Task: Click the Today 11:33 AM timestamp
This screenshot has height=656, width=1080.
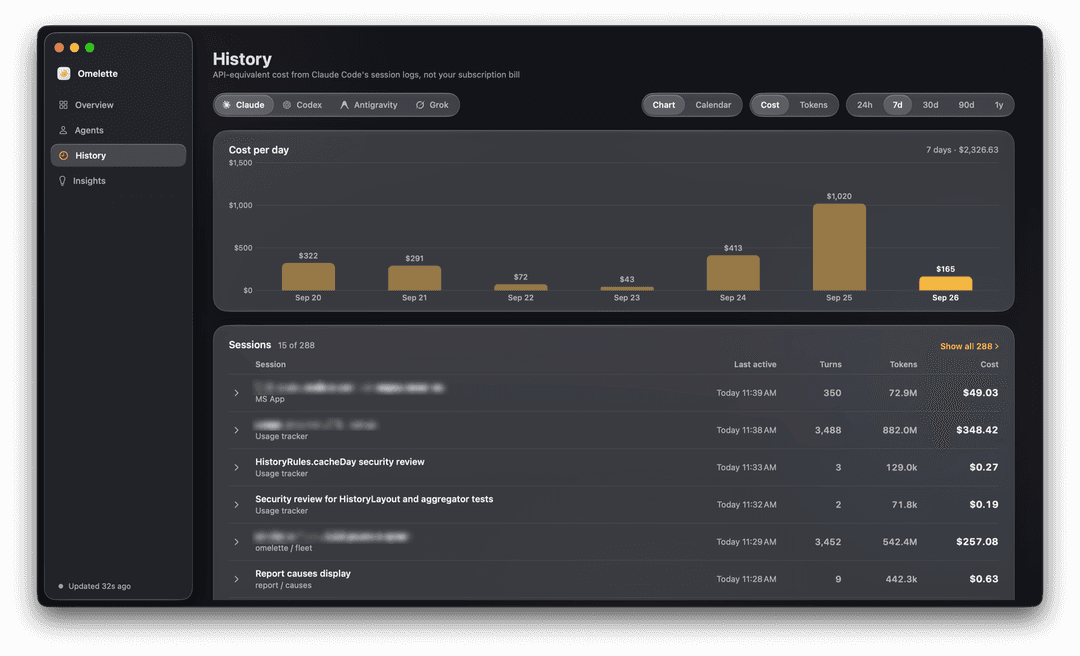Action: point(746,467)
